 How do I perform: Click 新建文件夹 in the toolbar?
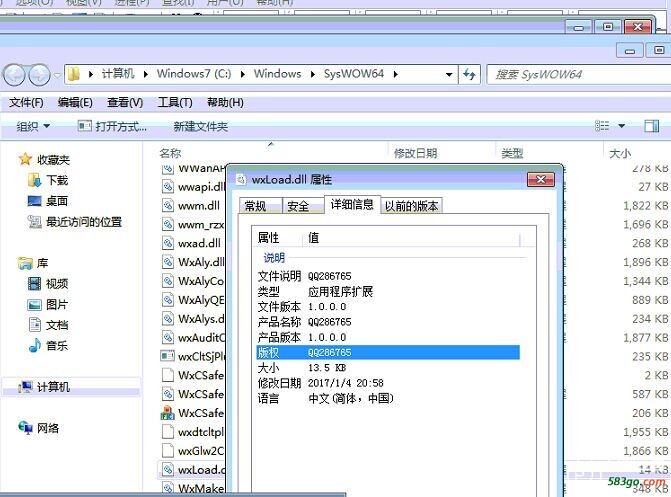(200, 126)
